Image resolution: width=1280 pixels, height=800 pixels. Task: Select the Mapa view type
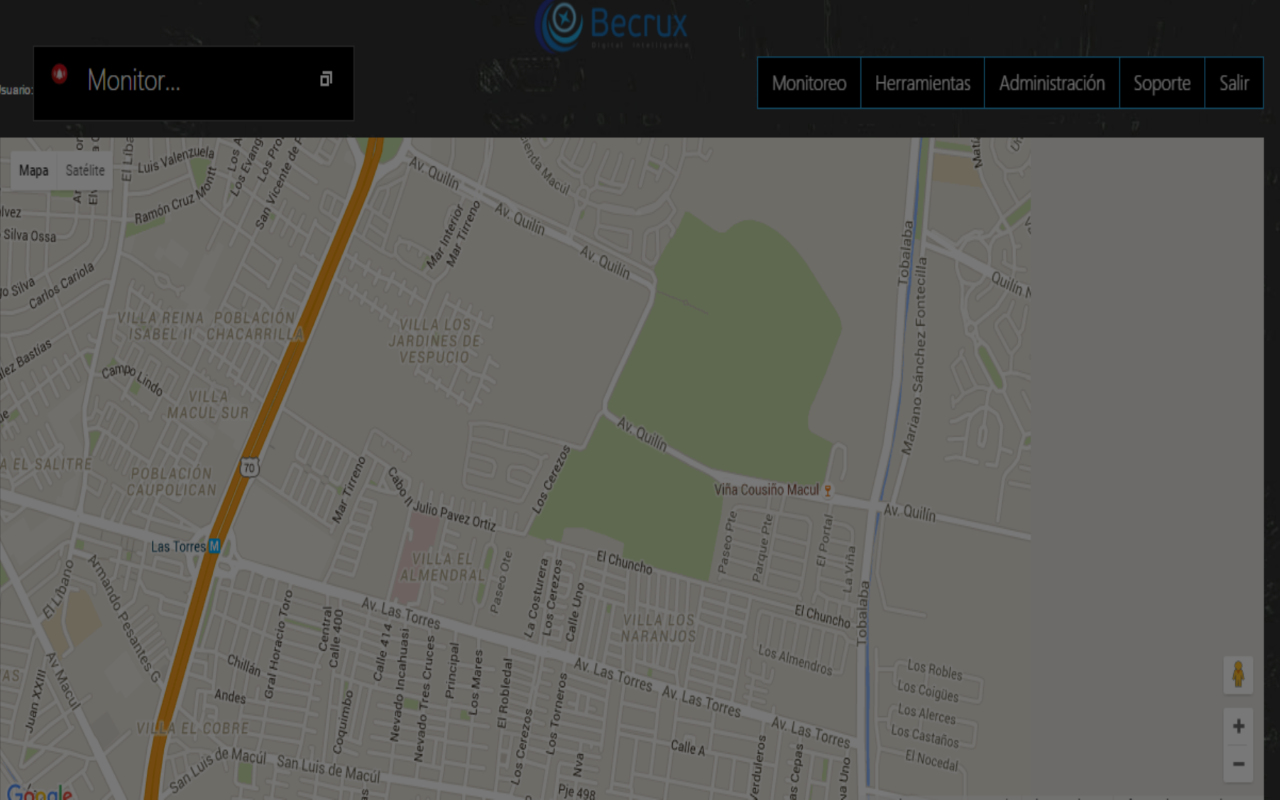click(x=34, y=171)
